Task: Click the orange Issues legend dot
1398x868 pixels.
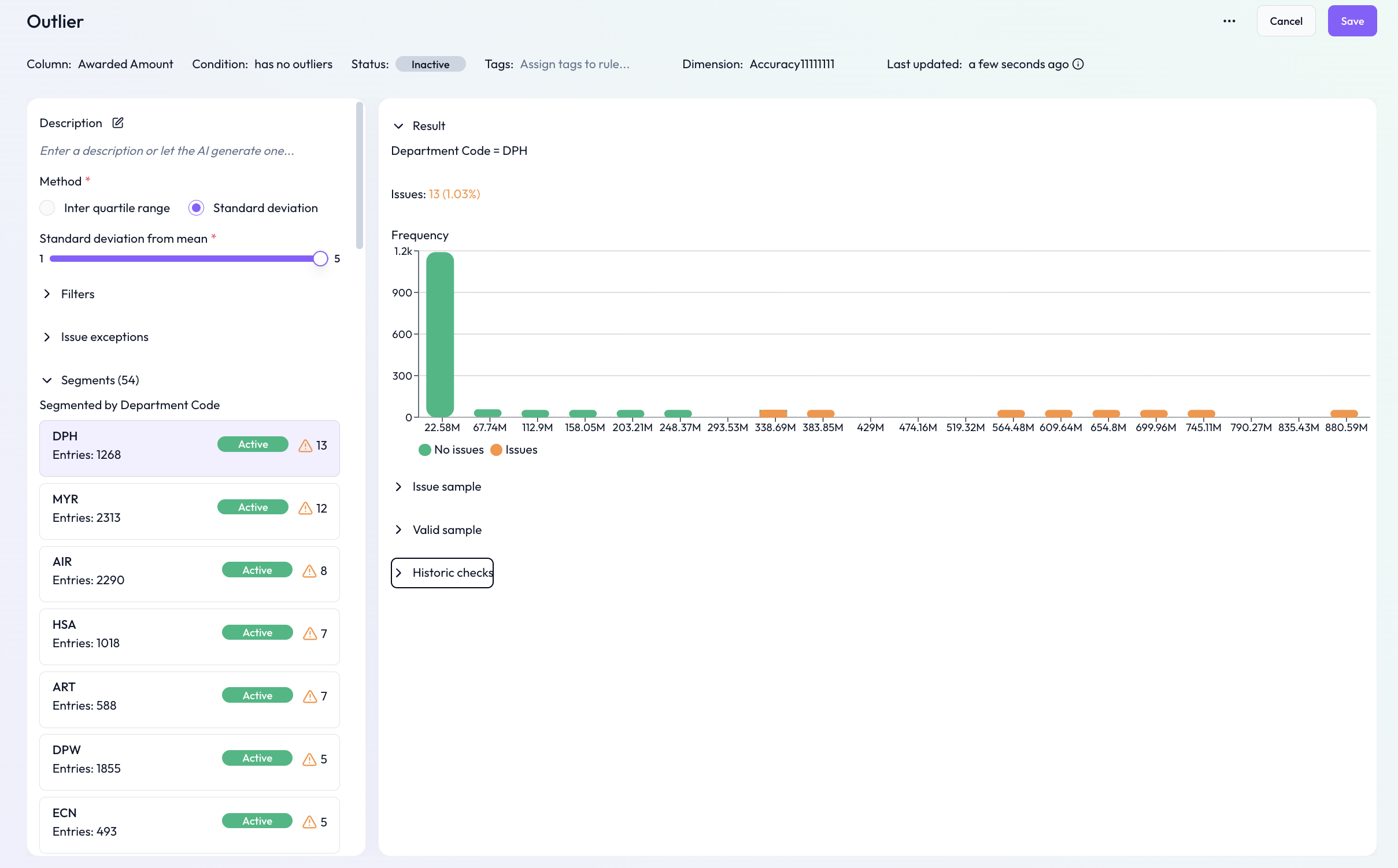Action: pyautogui.click(x=496, y=450)
